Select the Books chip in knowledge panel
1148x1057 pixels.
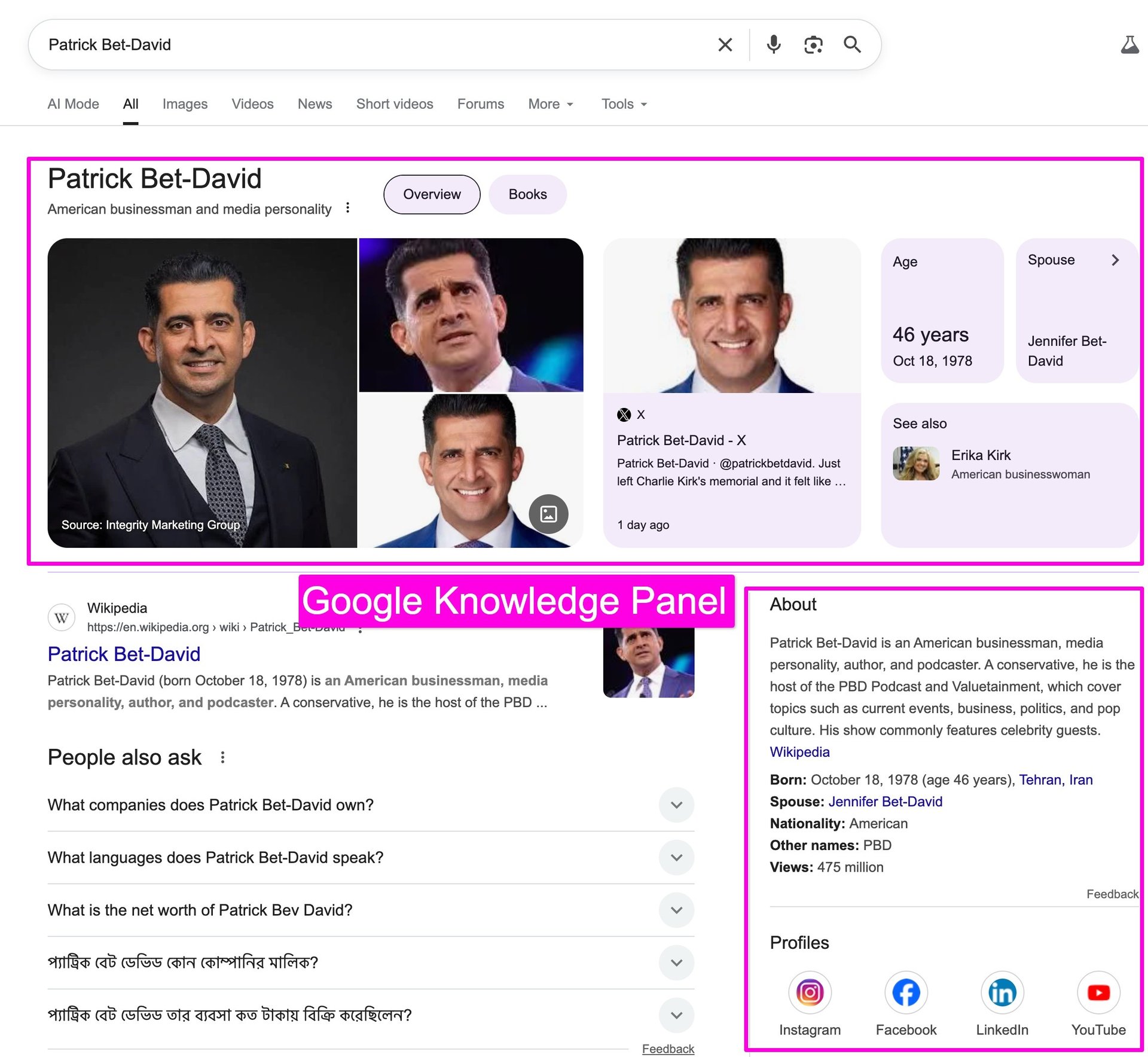click(527, 194)
